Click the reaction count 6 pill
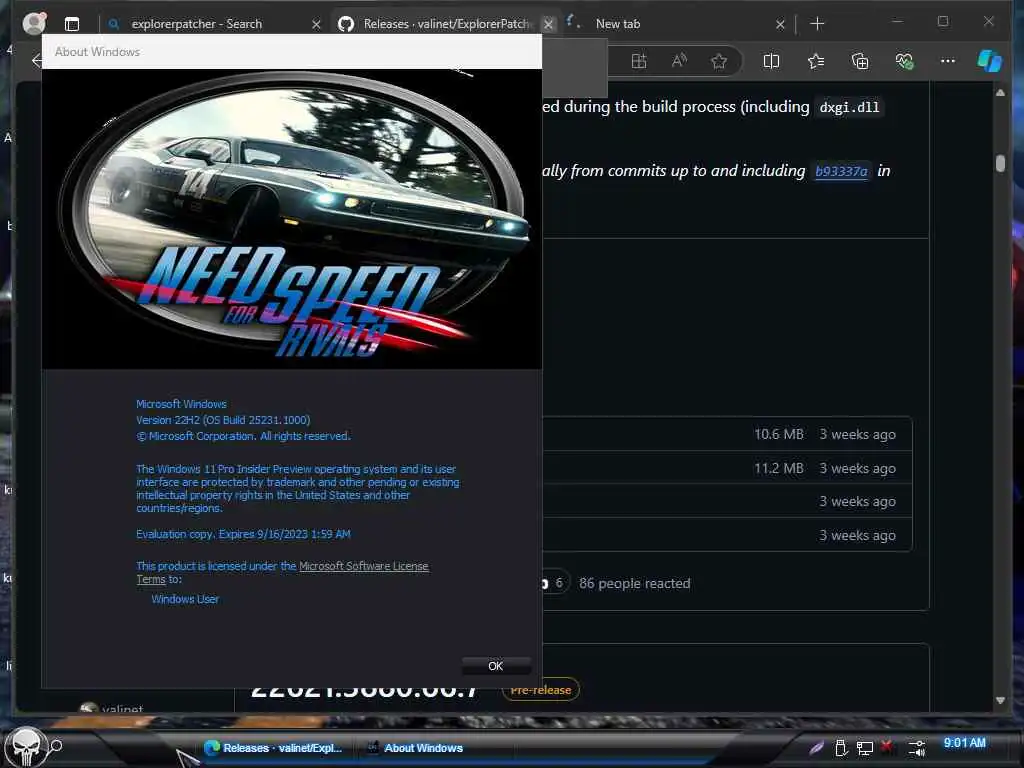Image resolution: width=1024 pixels, height=768 pixels. (555, 583)
